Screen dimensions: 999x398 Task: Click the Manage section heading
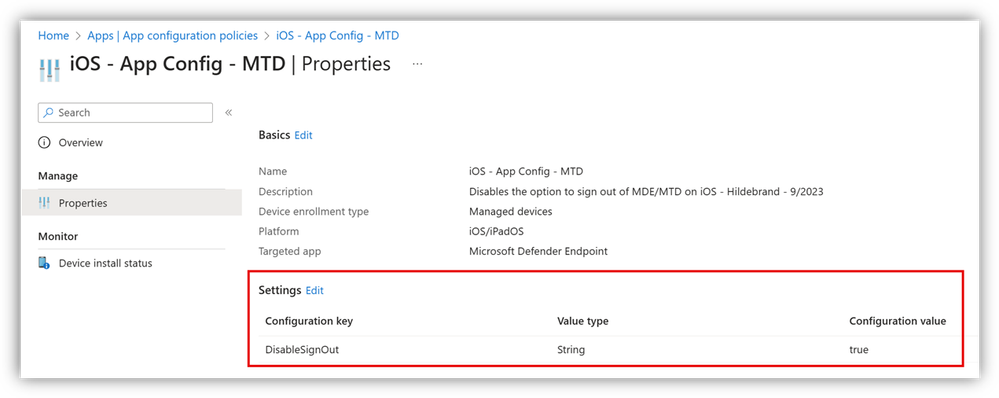[x=58, y=176]
